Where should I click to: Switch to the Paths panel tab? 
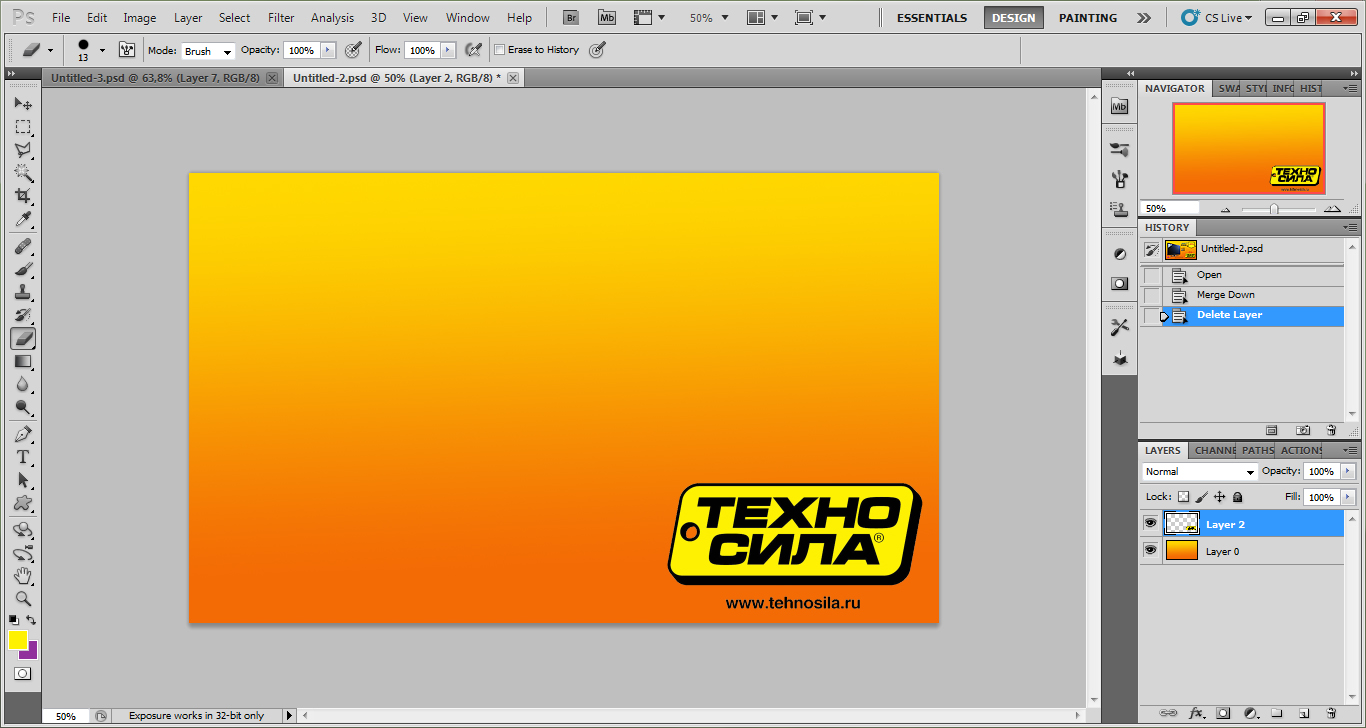pos(1258,450)
